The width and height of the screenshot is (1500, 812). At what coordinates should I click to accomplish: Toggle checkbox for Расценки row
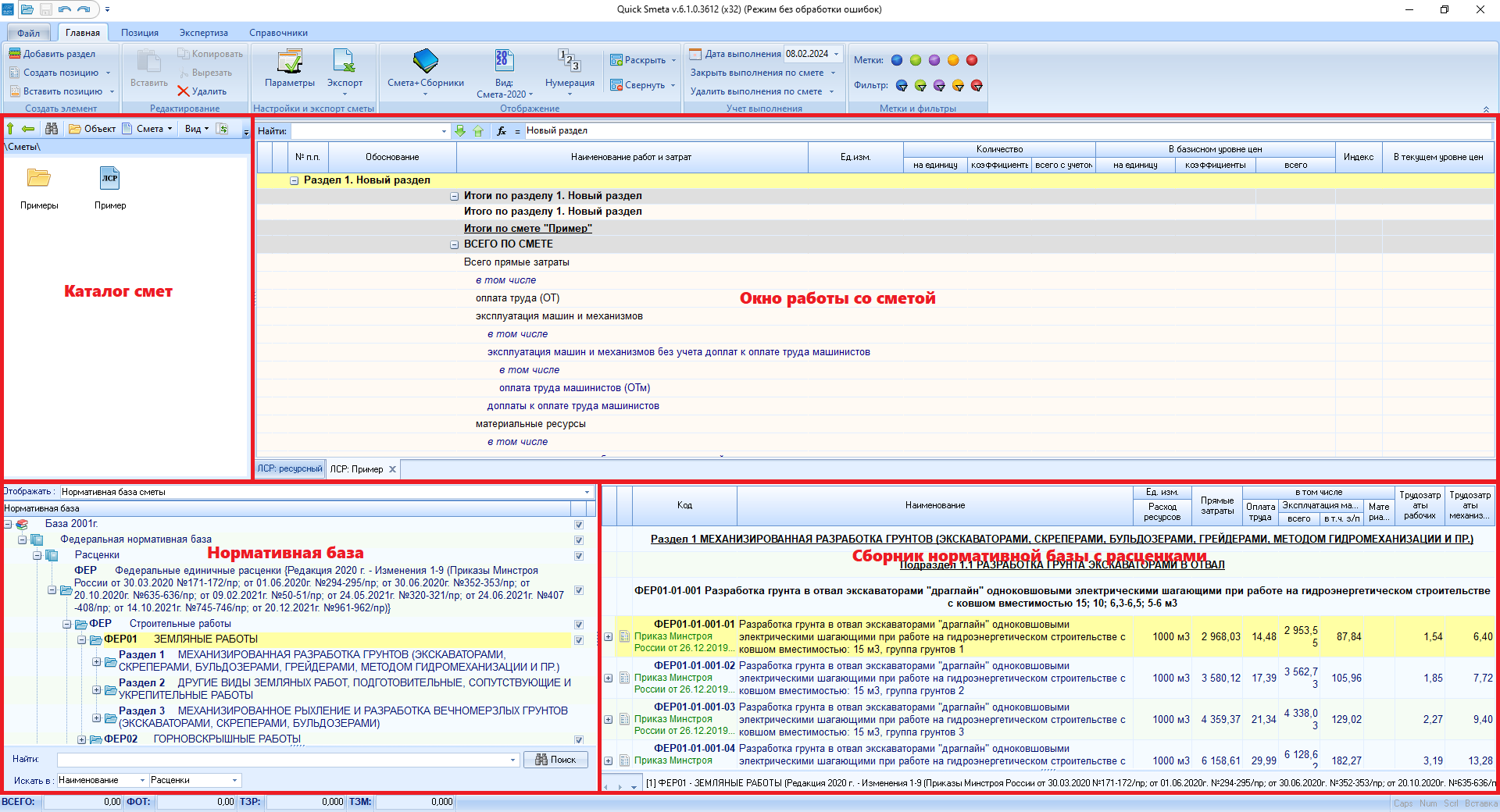[579, 556]
